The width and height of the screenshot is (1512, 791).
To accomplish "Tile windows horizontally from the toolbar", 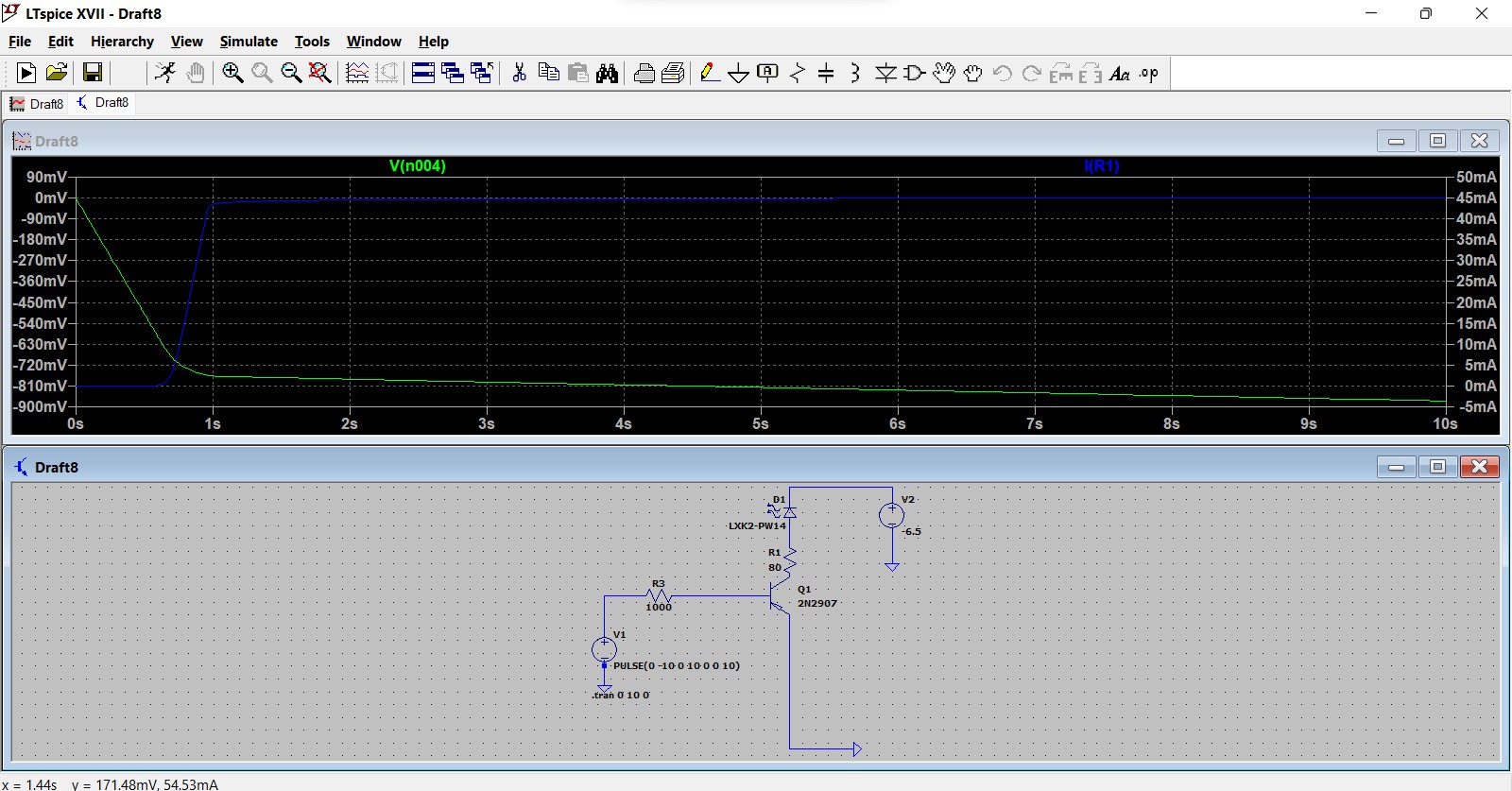I will click(x=423, y=73).
